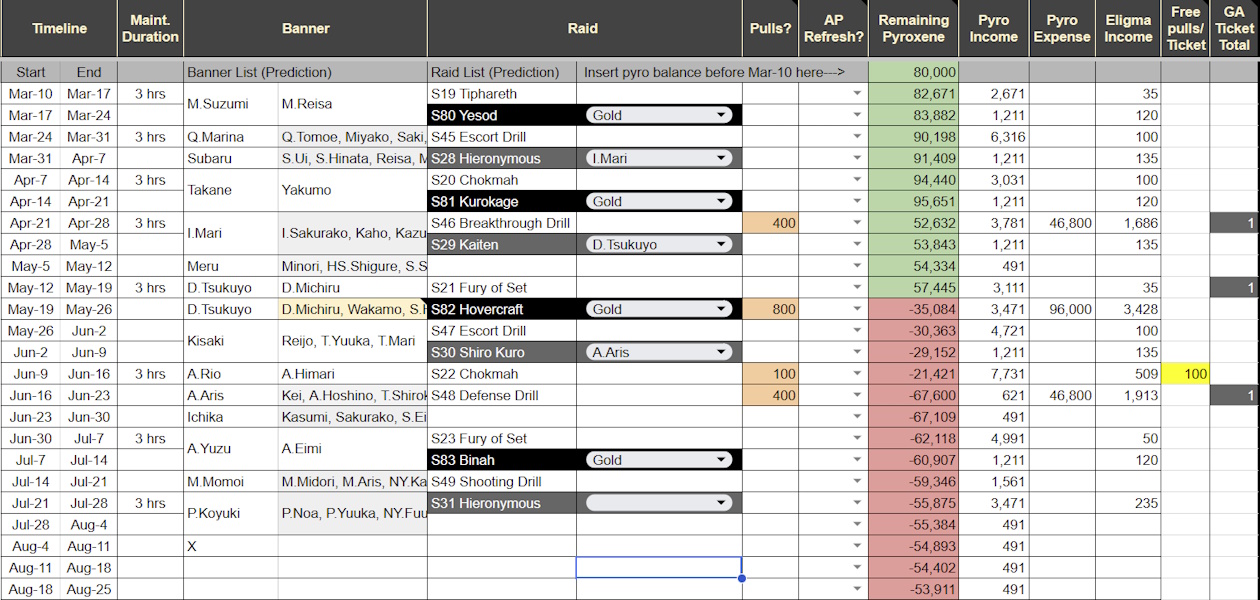Click the Q.Marina banner cell
Screen dimensions: 1260x600
coord(231,137)
